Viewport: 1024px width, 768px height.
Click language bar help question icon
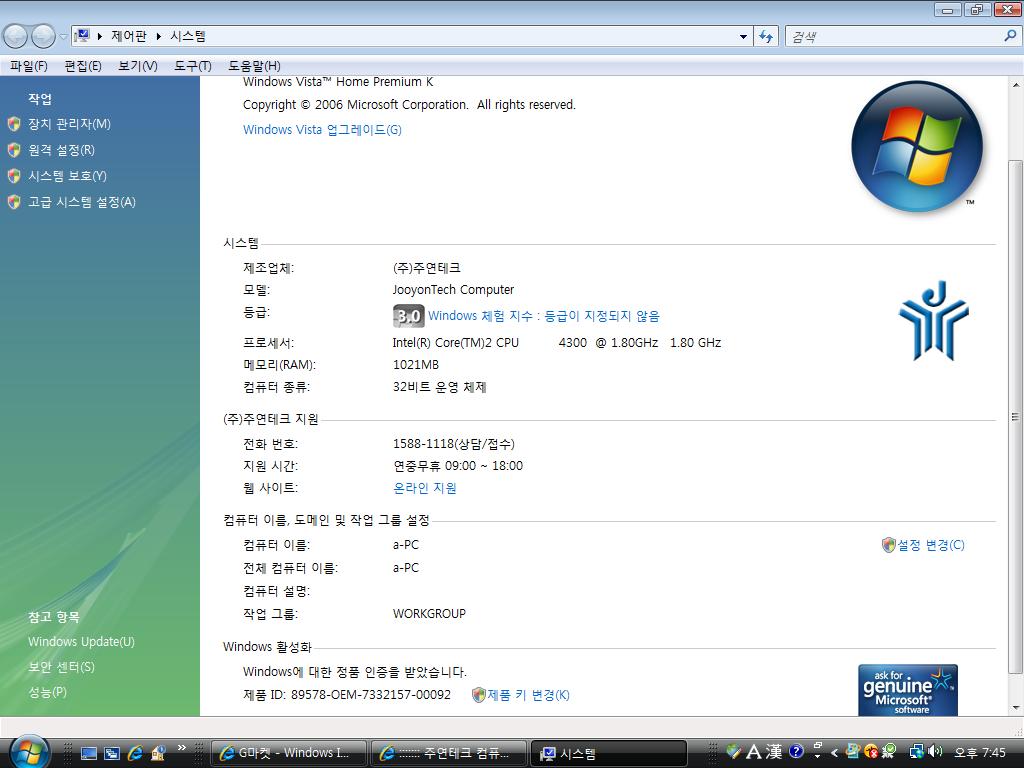[x=795, y=751]
